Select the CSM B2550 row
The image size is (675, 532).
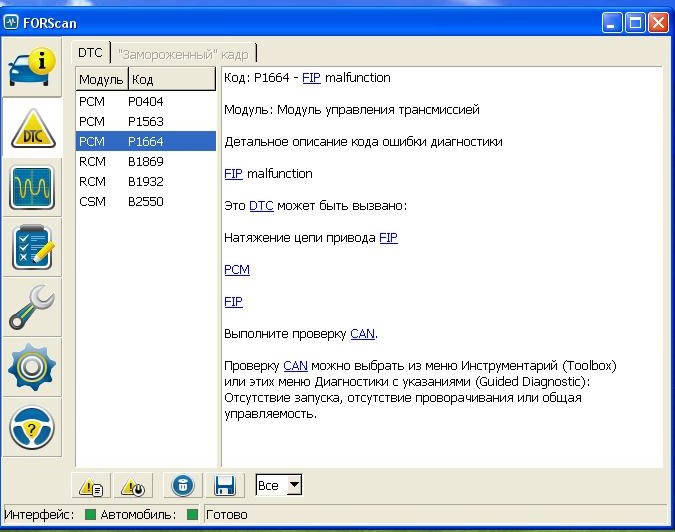(146, 201)
